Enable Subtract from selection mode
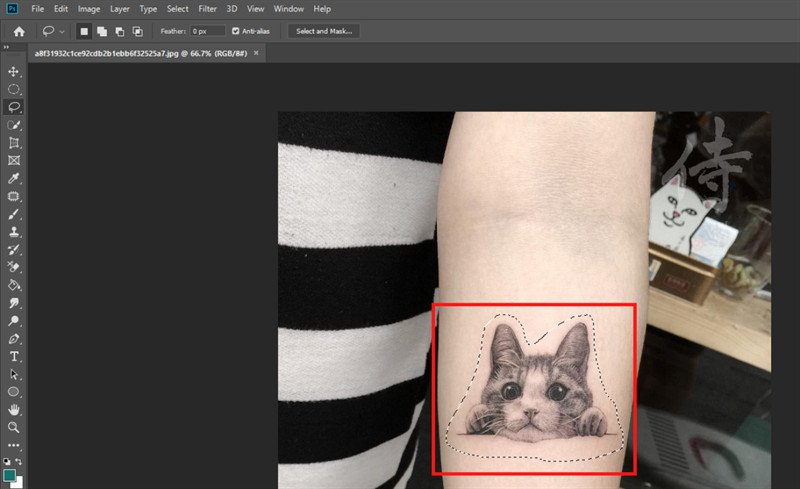 tap(119, 31)
